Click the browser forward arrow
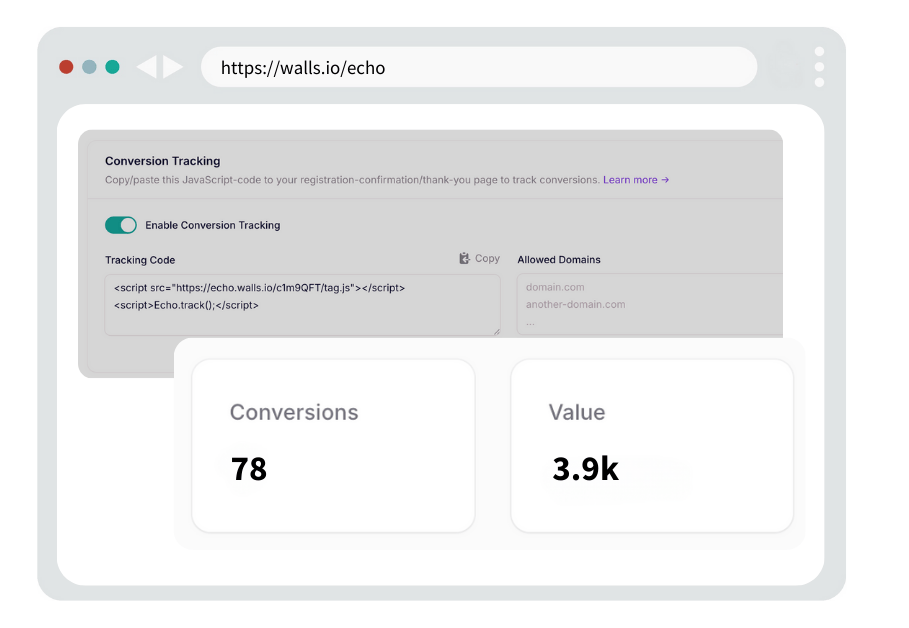909x628 pixels. coord(172,66)
